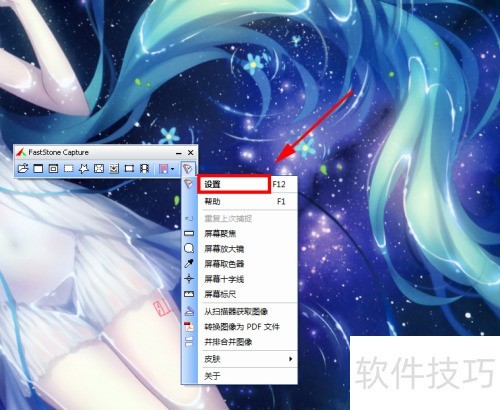The image size is (500, 410).
Task: Close the FastStone Capture window
Action: tap(191, 152)
